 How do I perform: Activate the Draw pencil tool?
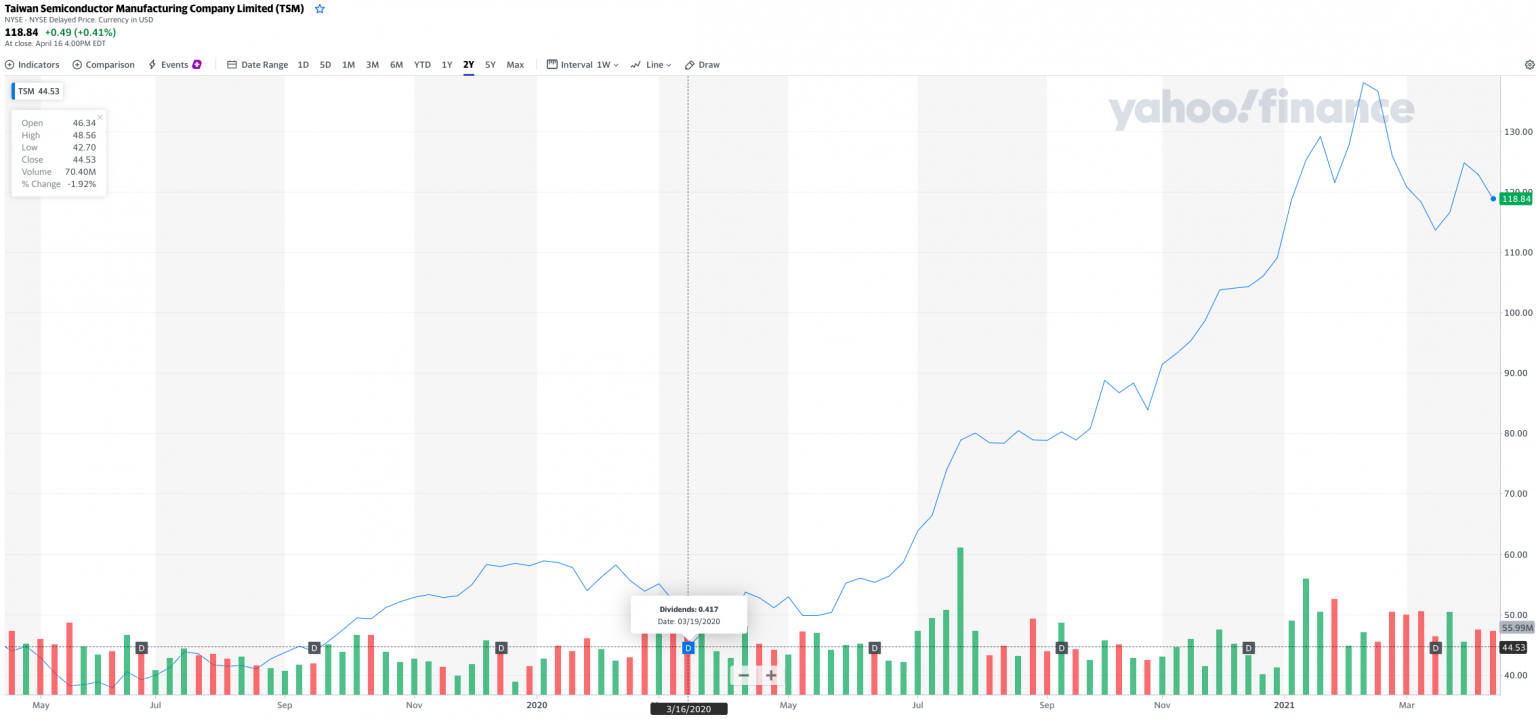click(x=702, y=65)
